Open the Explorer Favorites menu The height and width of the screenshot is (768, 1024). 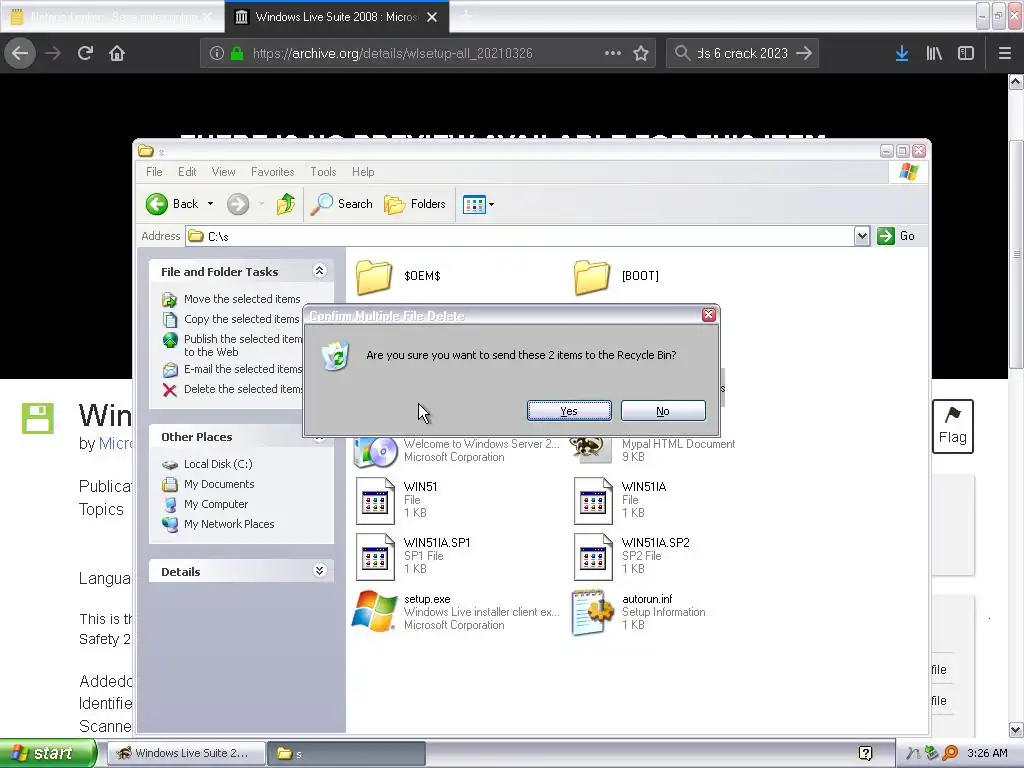272,172
